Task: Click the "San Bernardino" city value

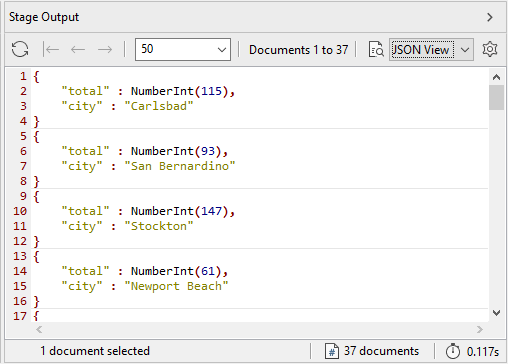Action: click(x=180, y=166)
